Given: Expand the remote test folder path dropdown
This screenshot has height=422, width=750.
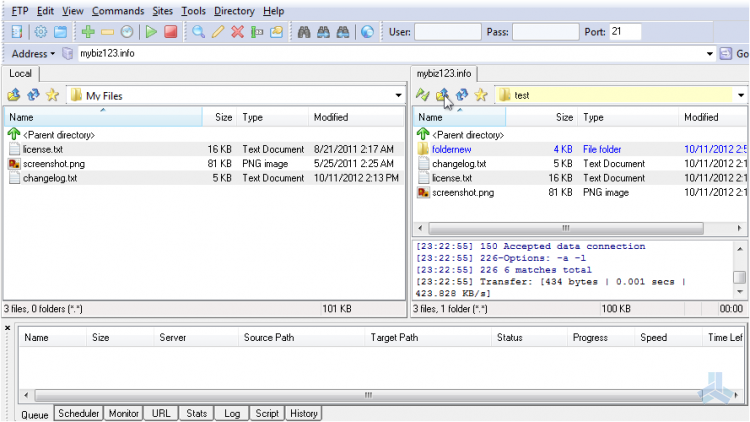Looking at the screenshot, I should [740, 95].
